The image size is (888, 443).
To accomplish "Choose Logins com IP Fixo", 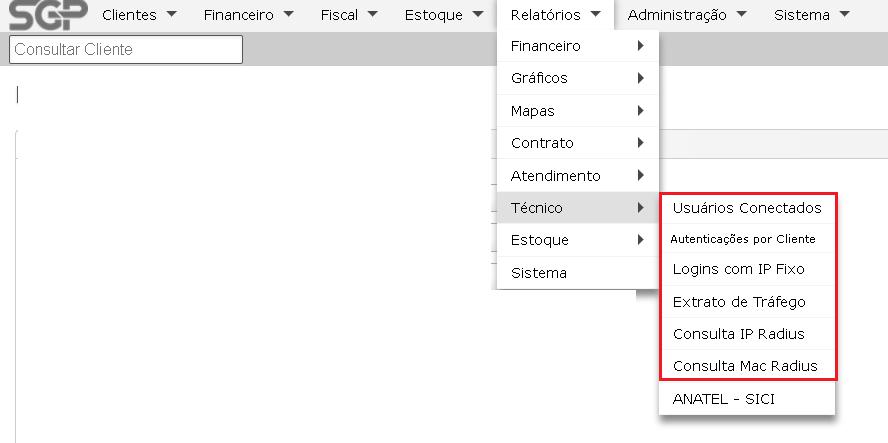I will pyautogui.click(x=739, y=269).
